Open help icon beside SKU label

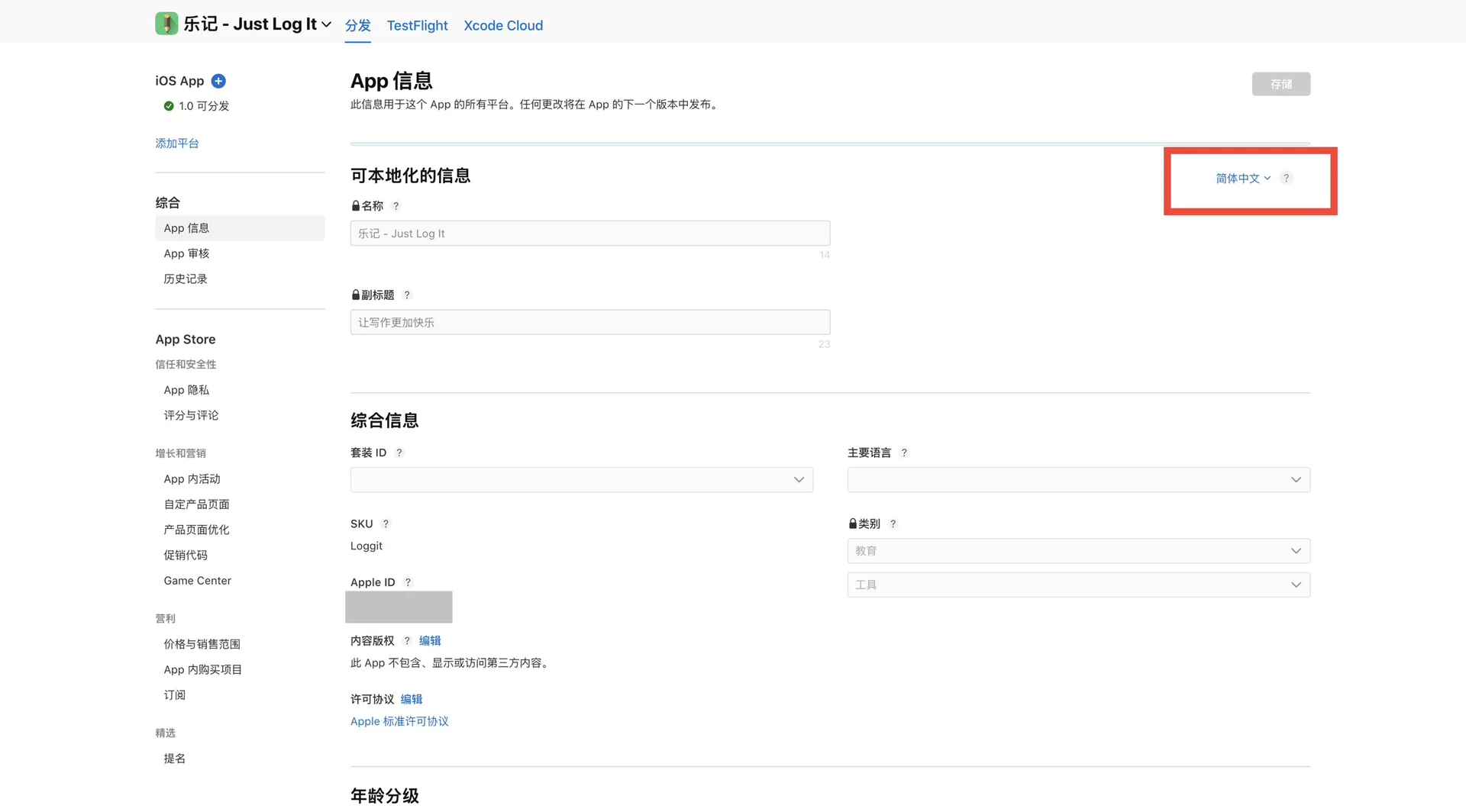386,524
